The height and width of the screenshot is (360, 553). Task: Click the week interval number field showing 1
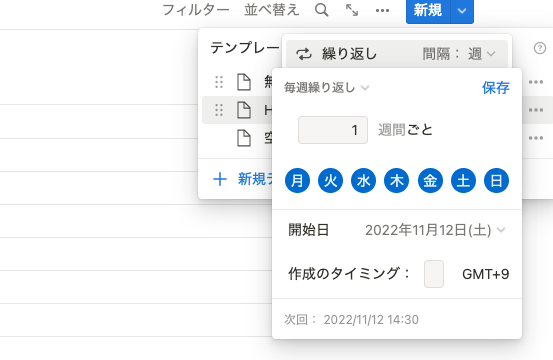click(x=333, y=130)
